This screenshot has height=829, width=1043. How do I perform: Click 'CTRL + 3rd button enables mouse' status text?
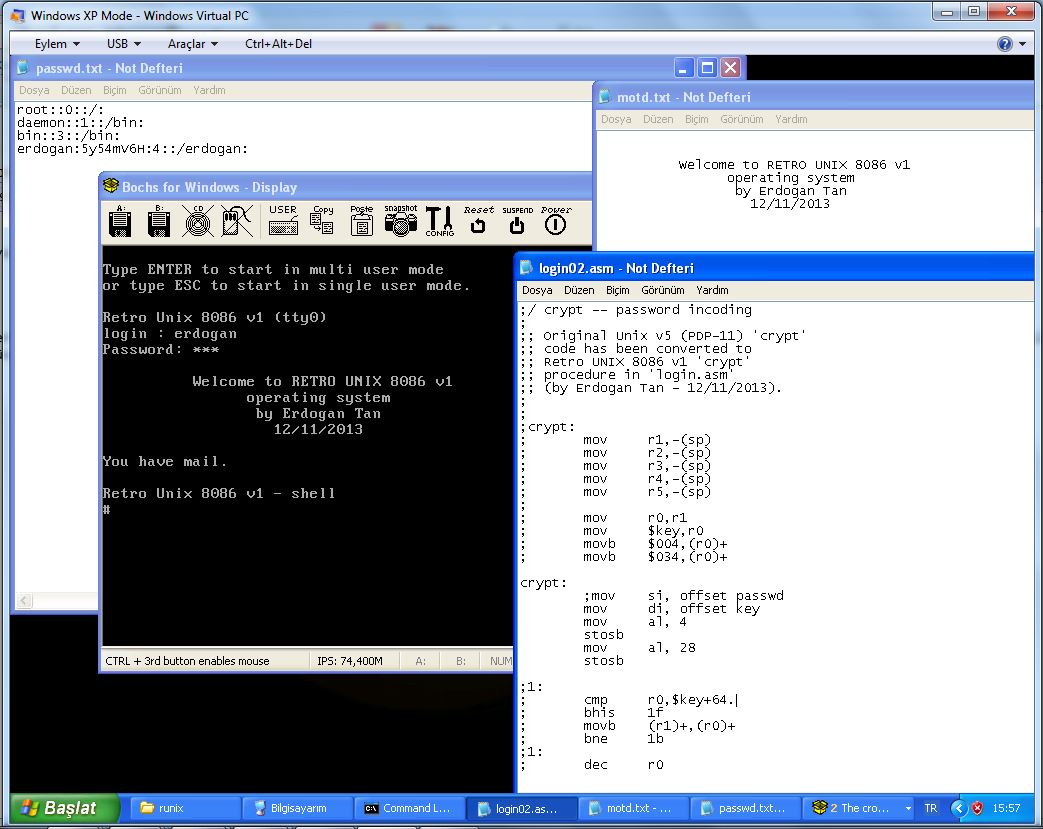pos(188,661)
